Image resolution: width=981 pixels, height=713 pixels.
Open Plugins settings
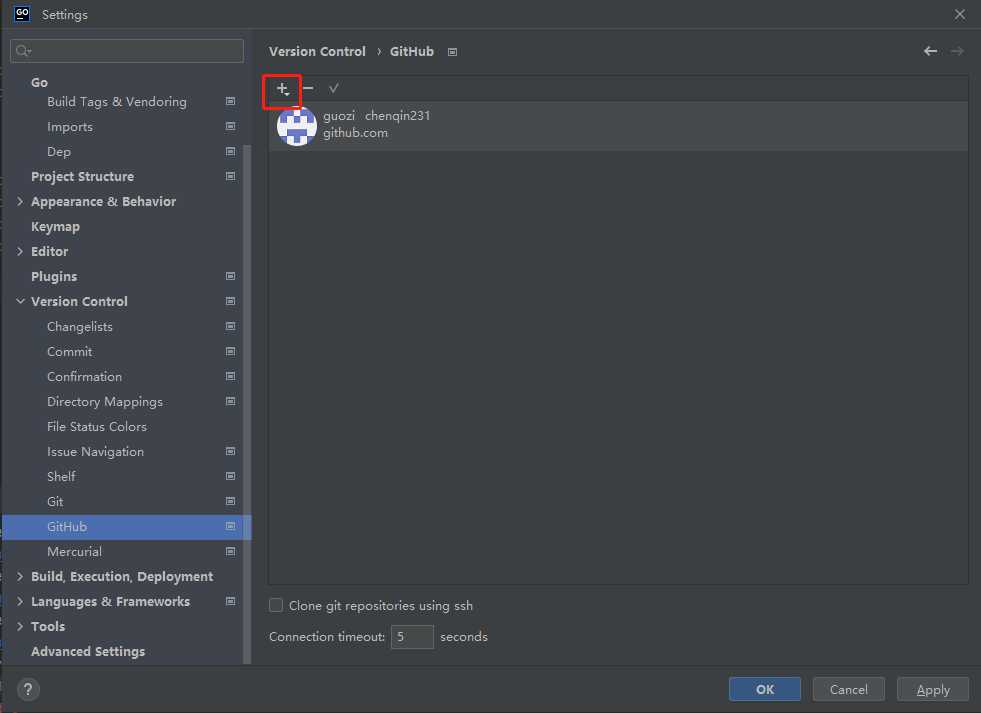[54, 276]
